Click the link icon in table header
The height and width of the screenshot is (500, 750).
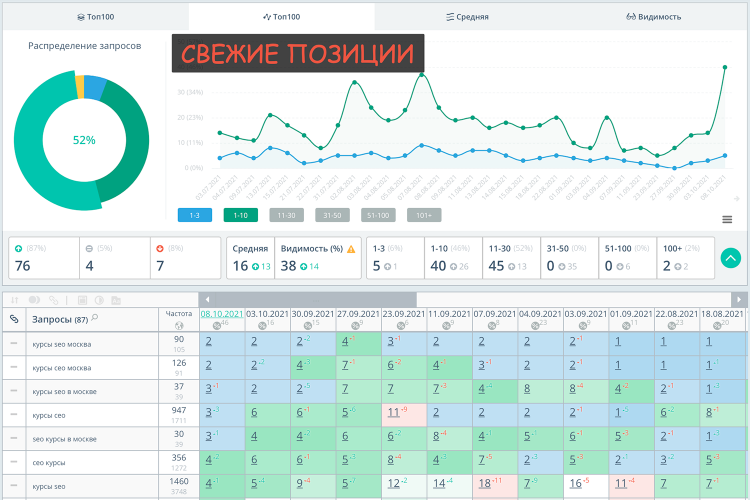click(14, 319)
